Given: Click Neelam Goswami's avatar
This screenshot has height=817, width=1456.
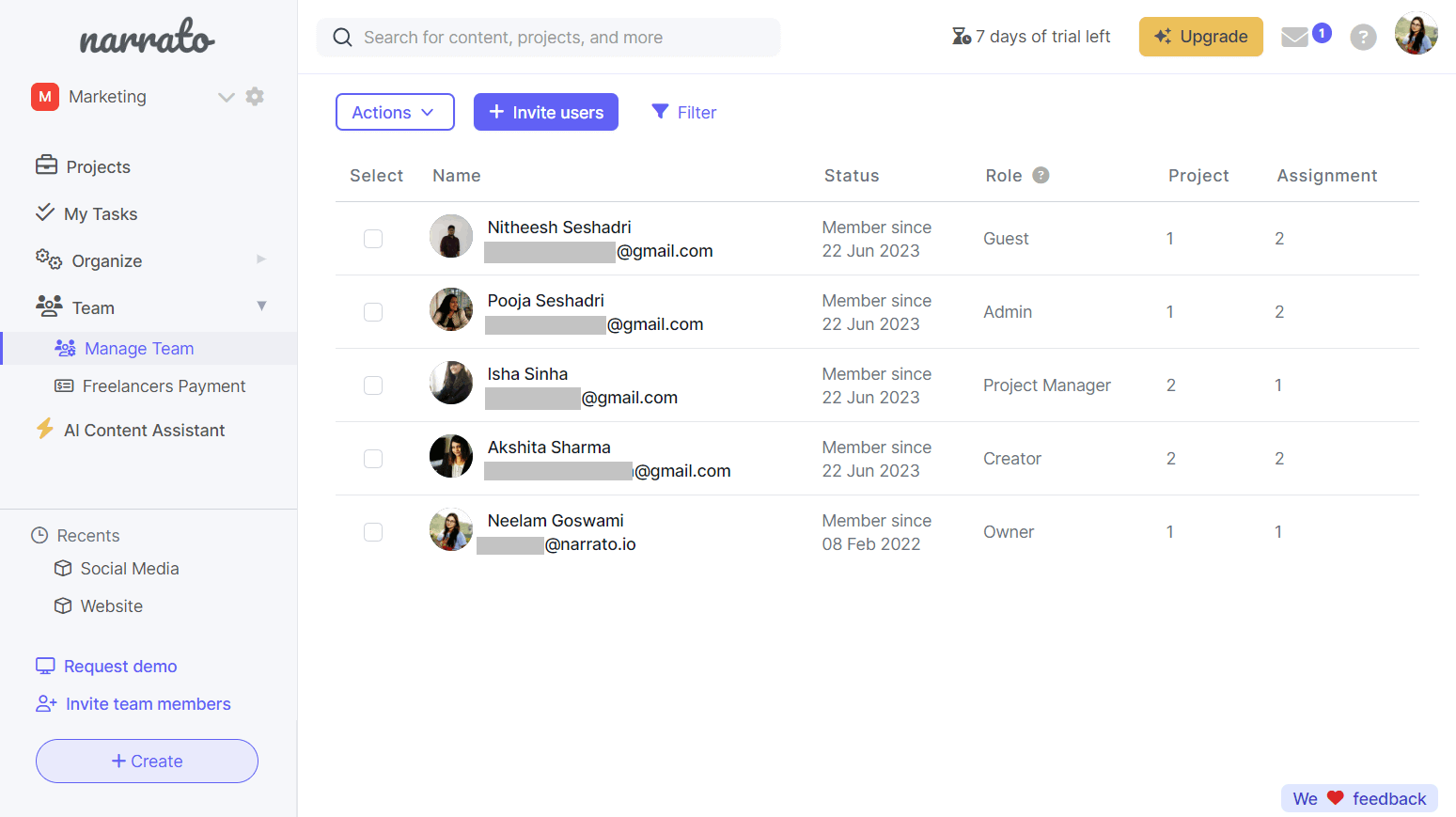Looking at the screenshot, I should (451, 529).
